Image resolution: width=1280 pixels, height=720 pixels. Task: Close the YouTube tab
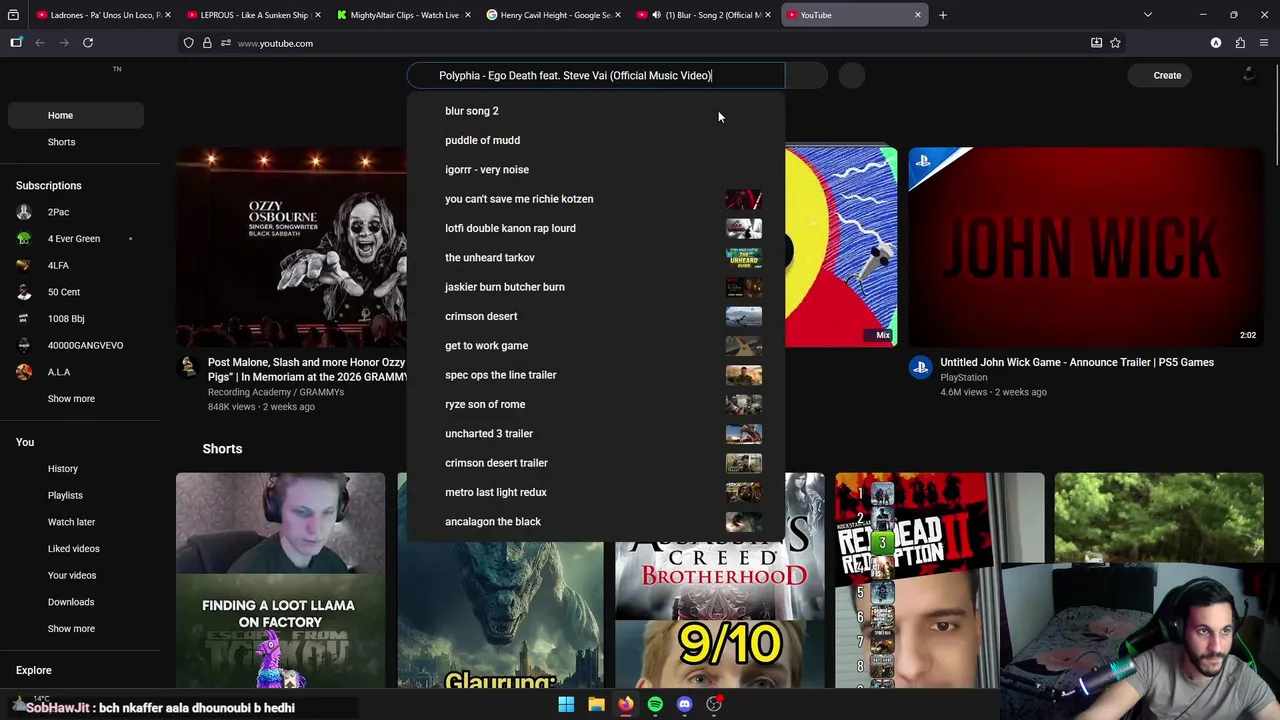tap(918, 15)
